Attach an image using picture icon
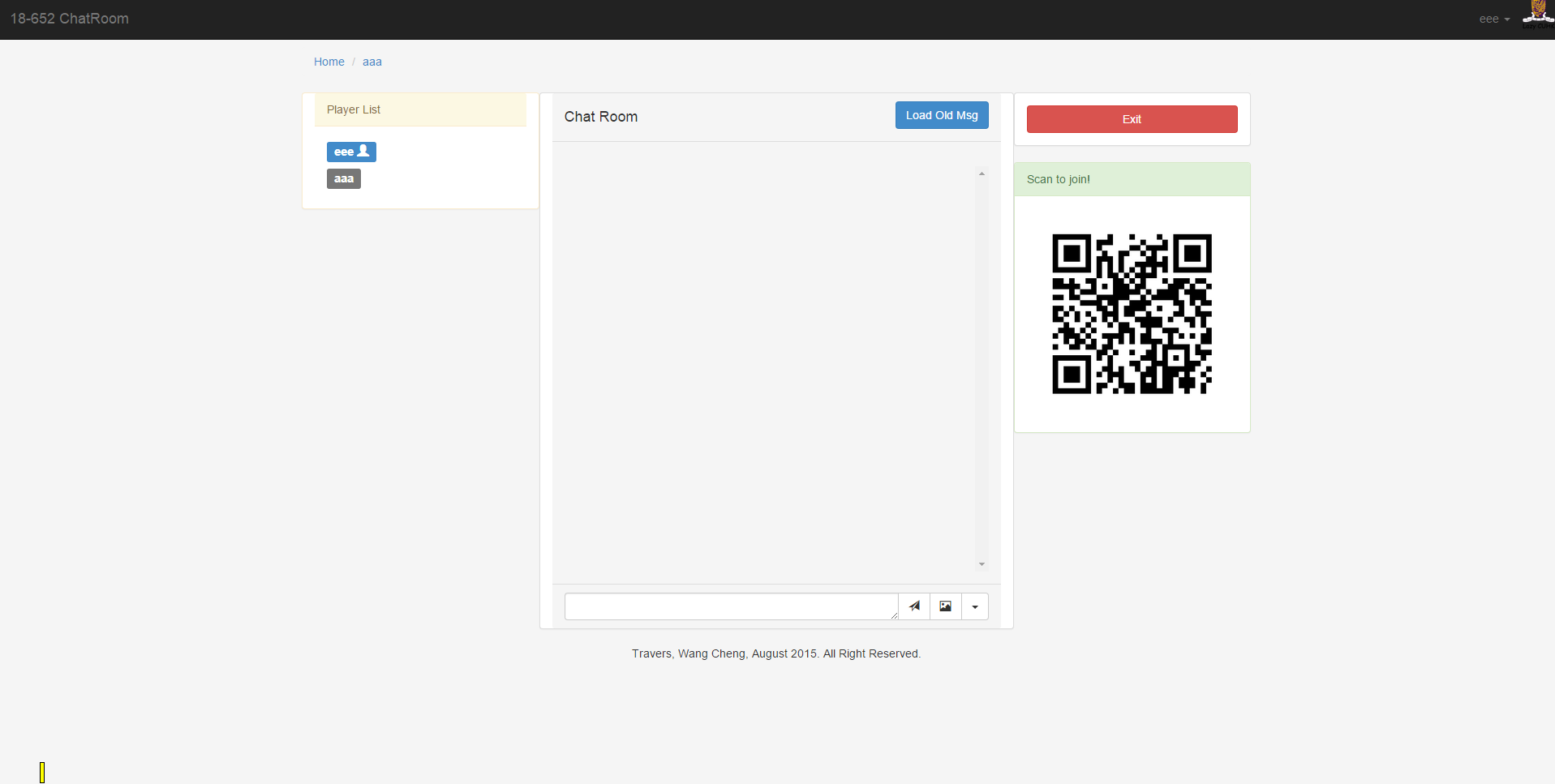 pos(946,606)
